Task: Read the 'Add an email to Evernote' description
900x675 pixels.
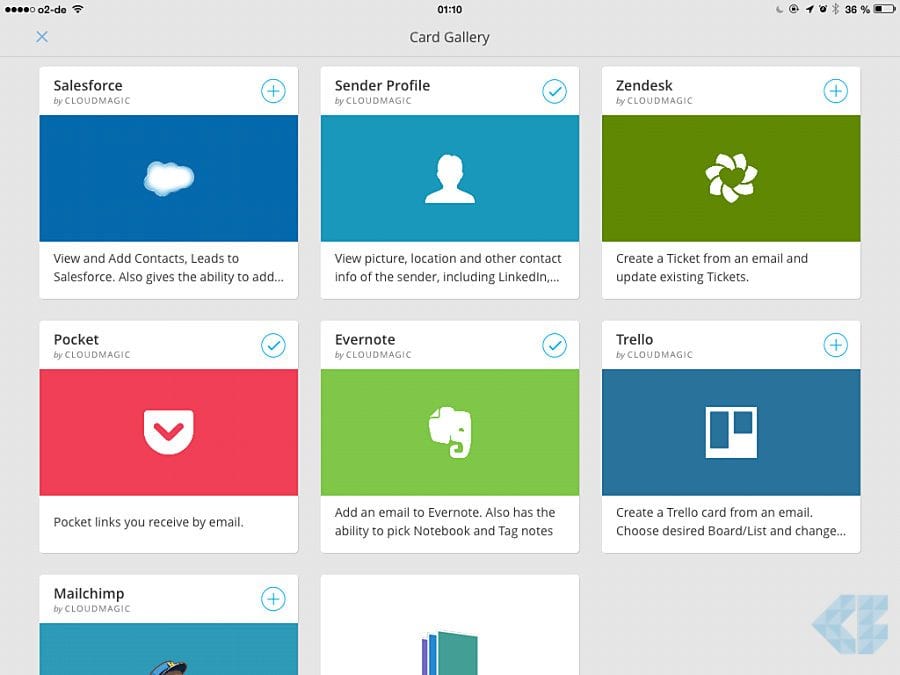Action: pos(445,522)
